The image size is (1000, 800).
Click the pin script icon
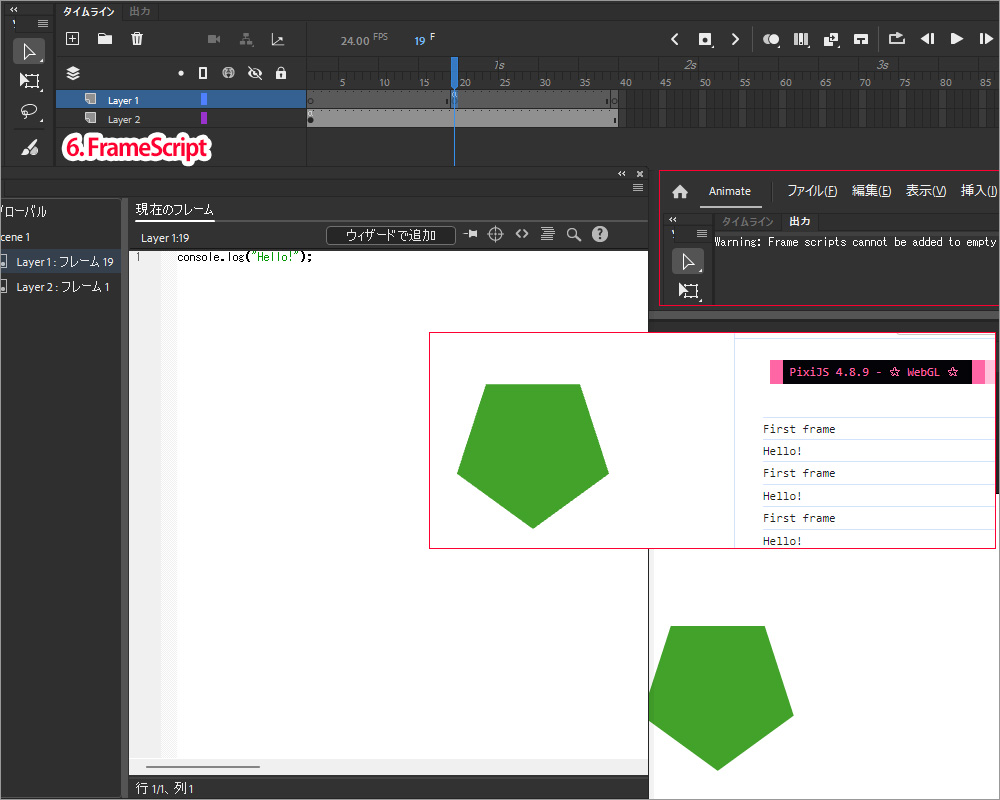(470, 234)
